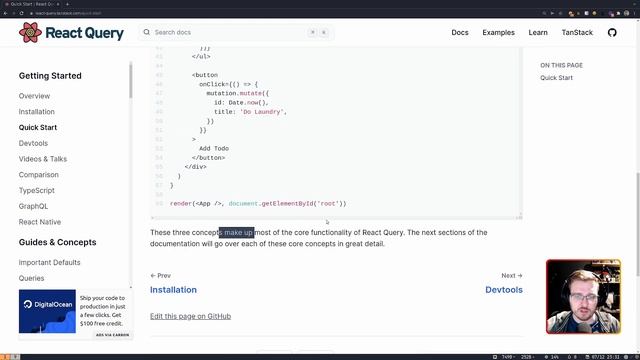Viewport: 640px width, 360px height.
Task: Click the page vertical scrollbar
Action: [638, 224]
